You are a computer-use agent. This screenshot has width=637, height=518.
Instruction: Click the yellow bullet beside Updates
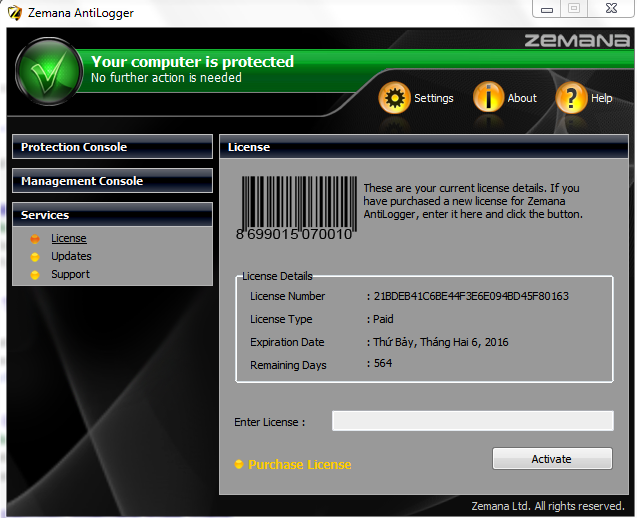[35, 257]
